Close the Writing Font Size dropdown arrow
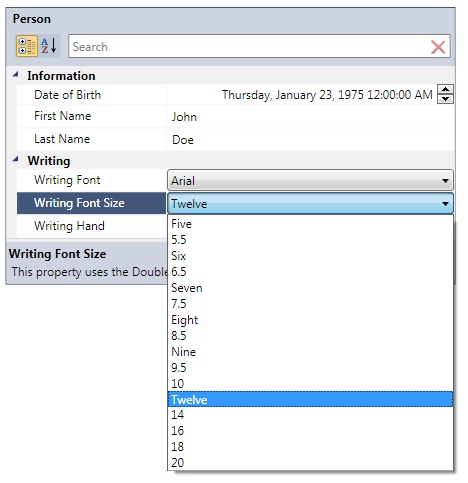Screen dimensions: 468x483 point(445,204)
